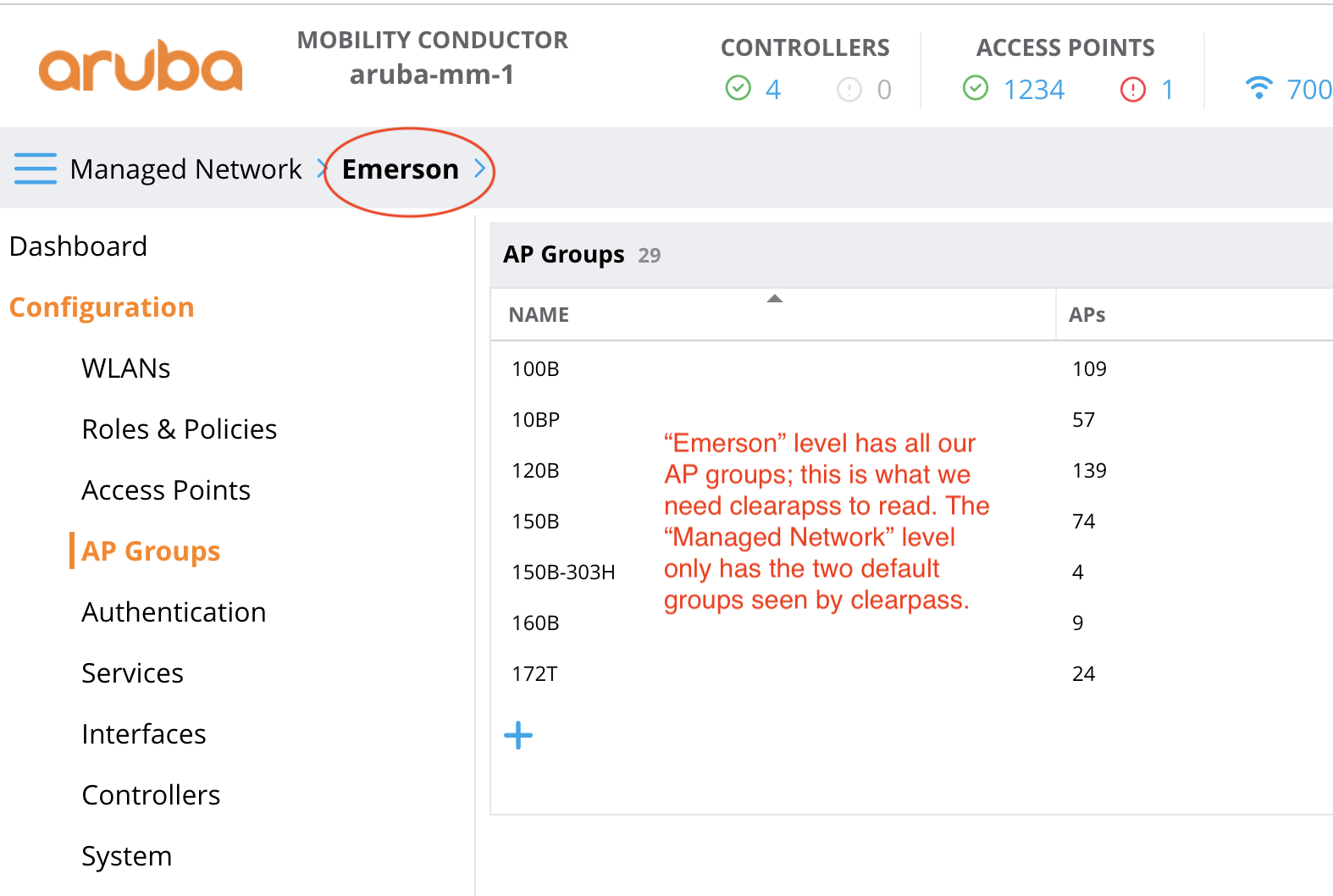Viewport: 1333px width, 896px height.
Task: Expand the Emerson breadcrumb chevron
Action: [479, 169]
